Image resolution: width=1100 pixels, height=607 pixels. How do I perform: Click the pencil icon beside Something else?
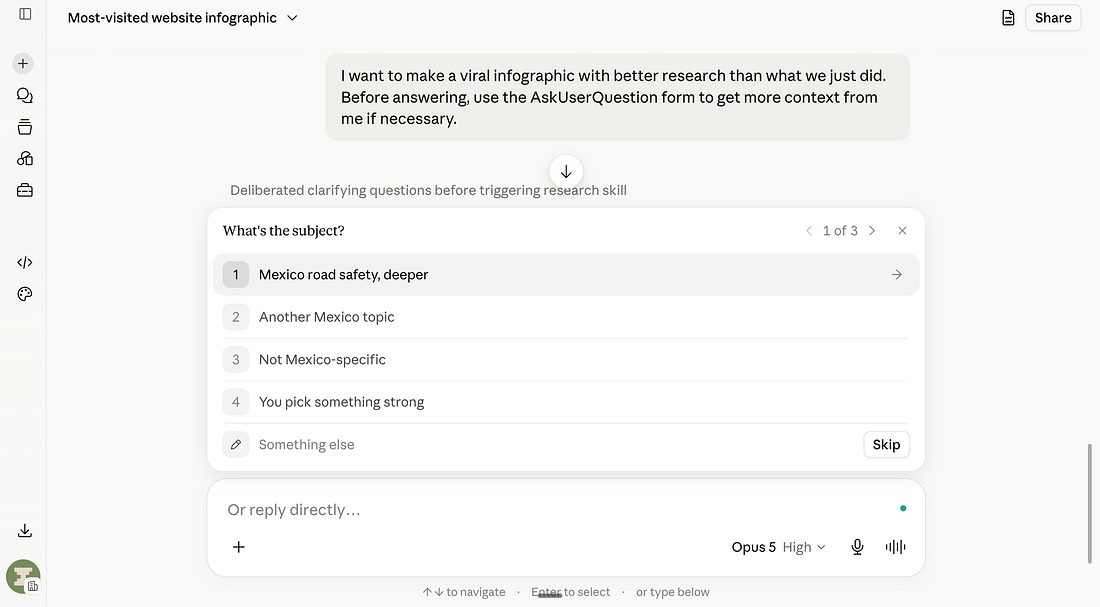pyautogui.click(x=236, y=445)
